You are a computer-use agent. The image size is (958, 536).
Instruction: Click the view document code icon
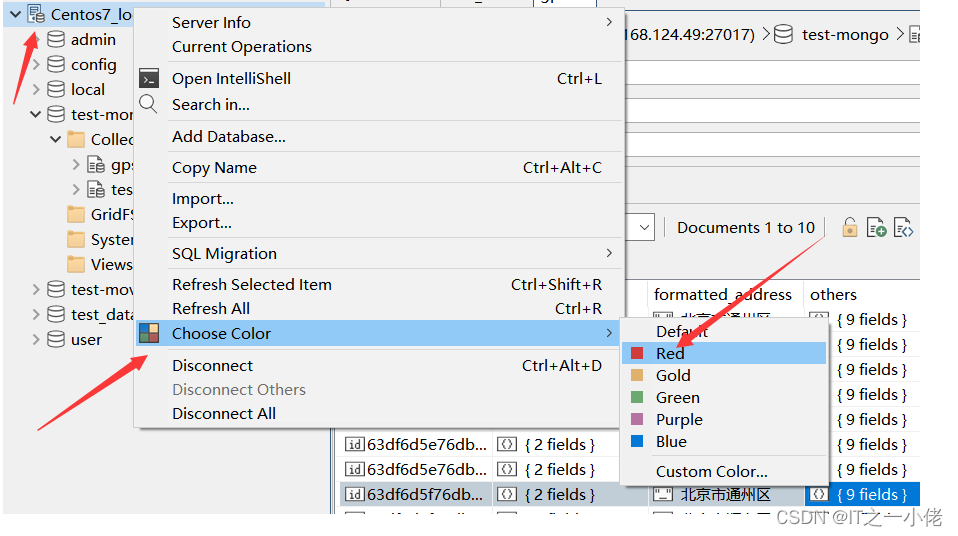903,227
